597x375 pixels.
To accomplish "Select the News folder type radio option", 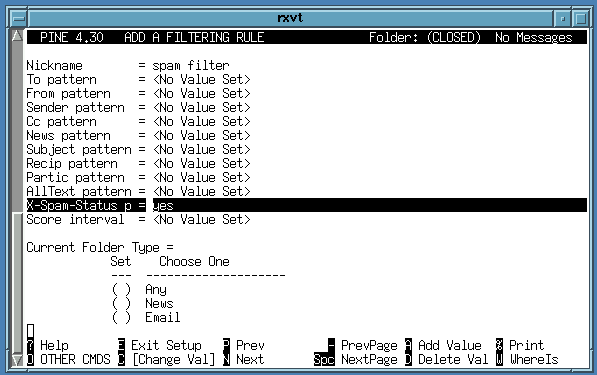I will click(x=121, y=304).
